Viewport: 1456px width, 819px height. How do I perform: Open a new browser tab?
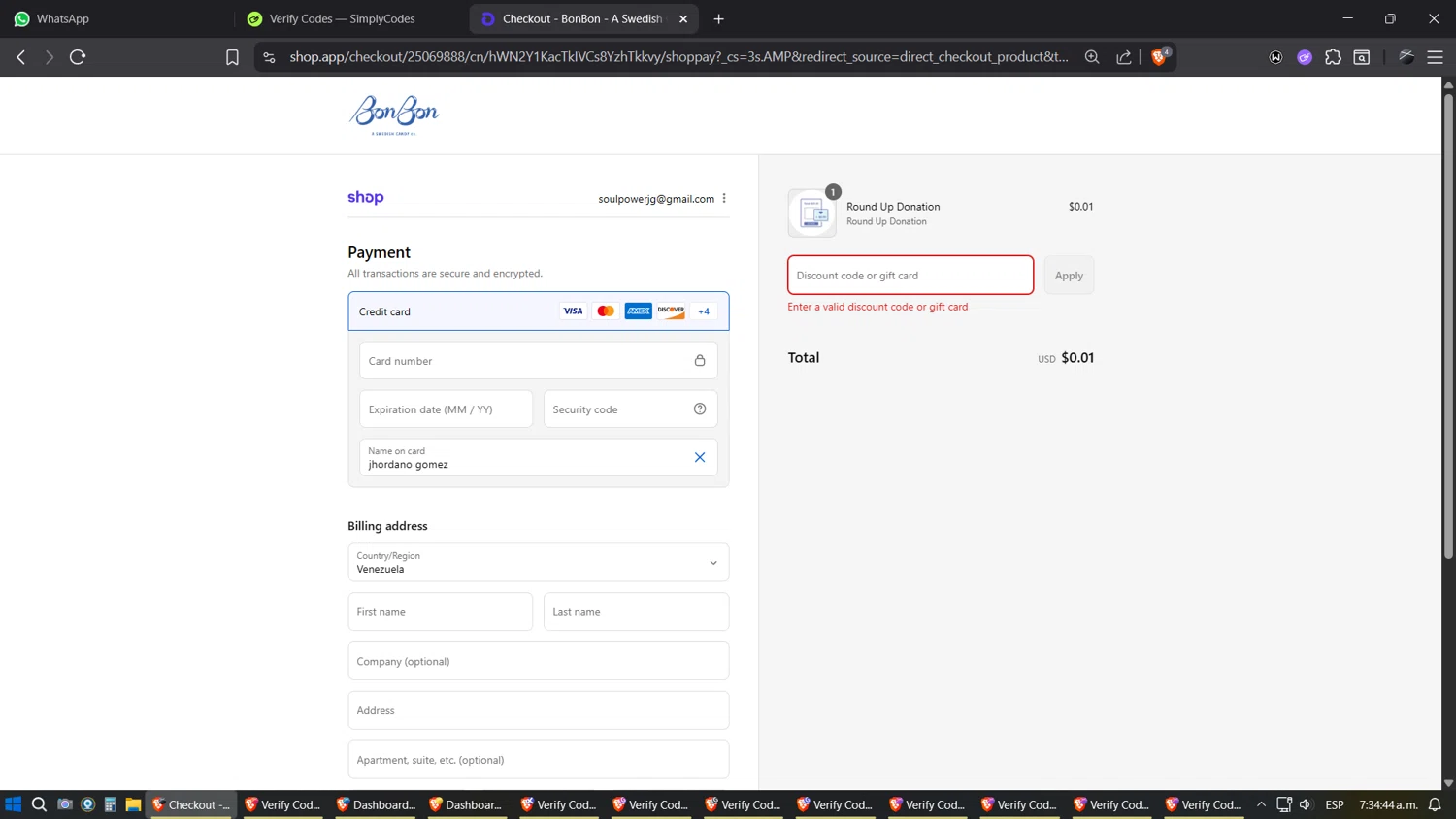719,18
